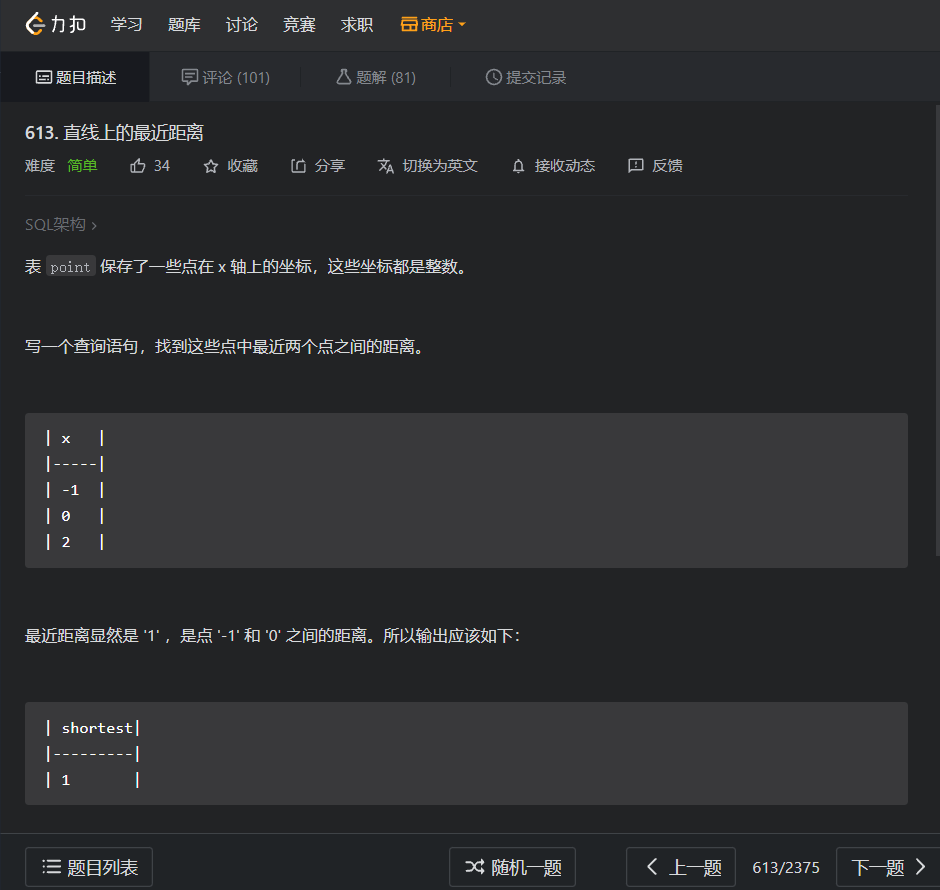
Task: Click the -1 value in table
Action: pyautogui.click(x=71, y=490)
